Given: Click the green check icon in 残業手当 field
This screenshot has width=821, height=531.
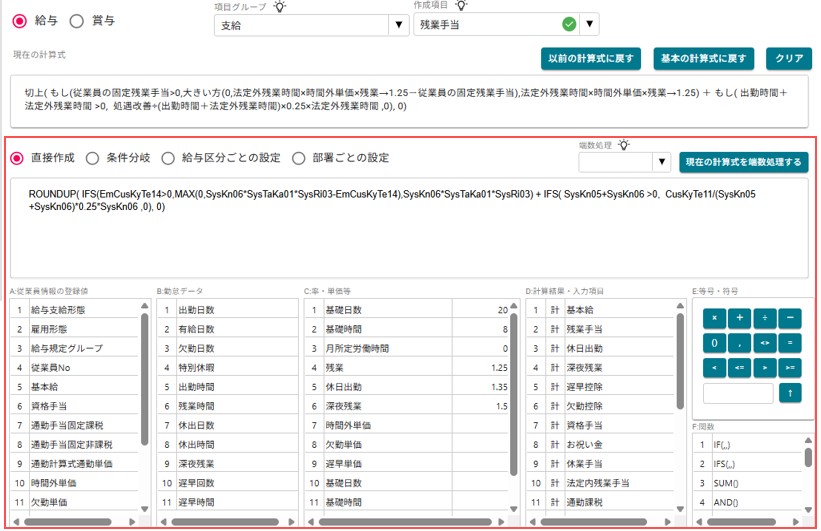Looking at the screenshot, I should pyautogui.click(x=569, y=24).
